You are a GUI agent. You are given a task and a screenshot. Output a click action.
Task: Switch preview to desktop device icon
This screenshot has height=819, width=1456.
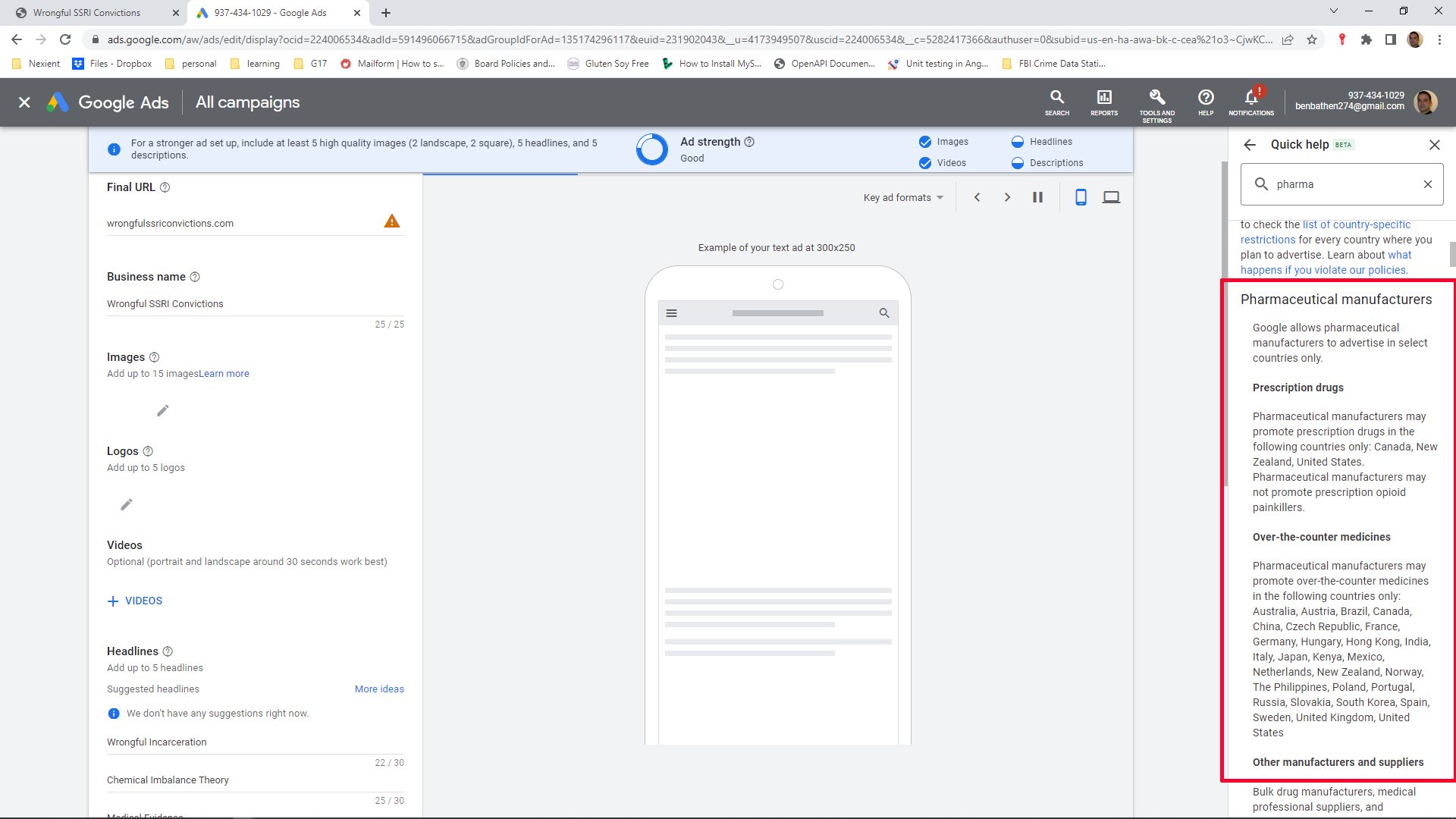click(1111, 197)
